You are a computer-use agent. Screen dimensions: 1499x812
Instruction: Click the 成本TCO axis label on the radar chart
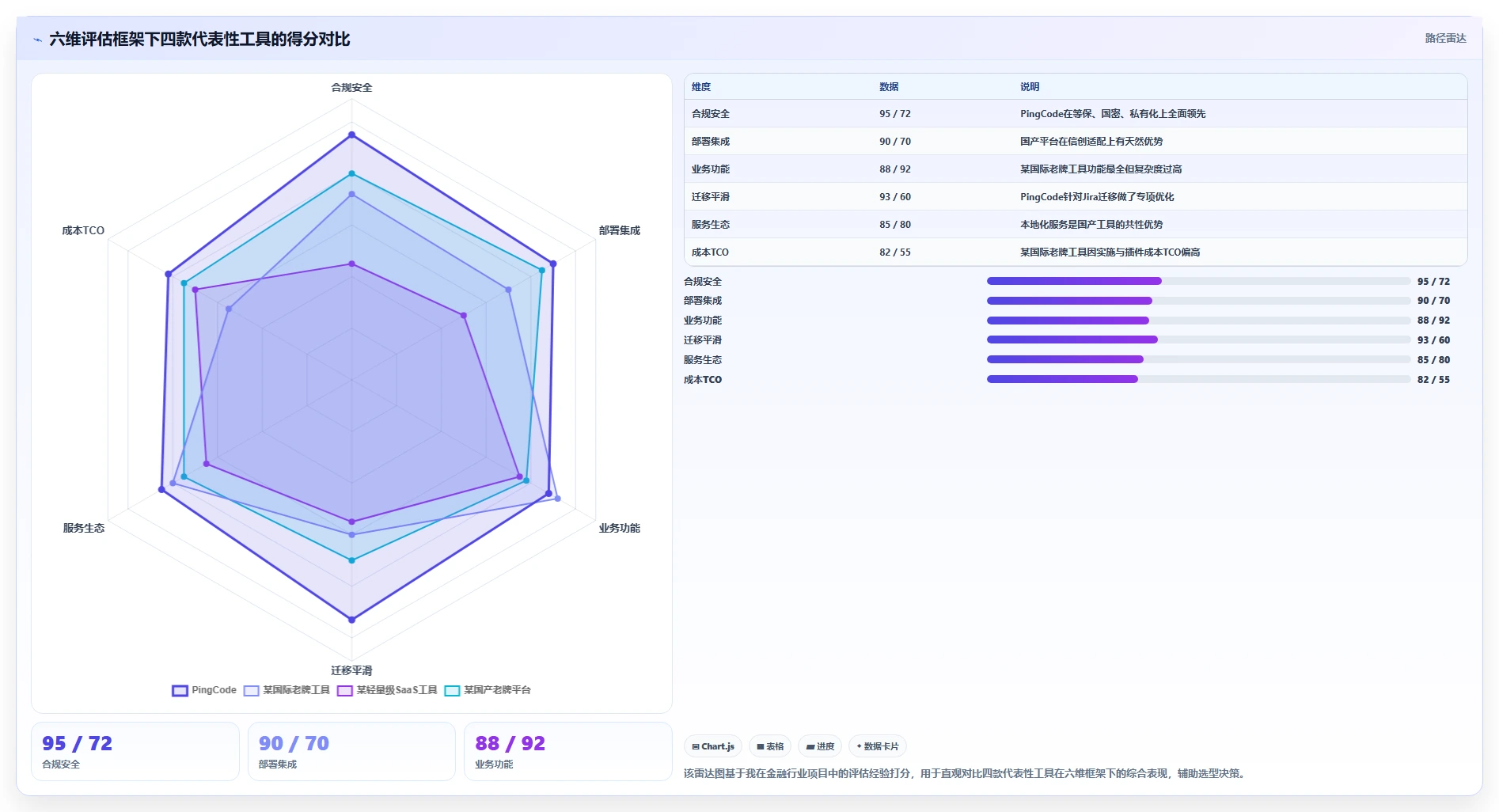[83, 230]
